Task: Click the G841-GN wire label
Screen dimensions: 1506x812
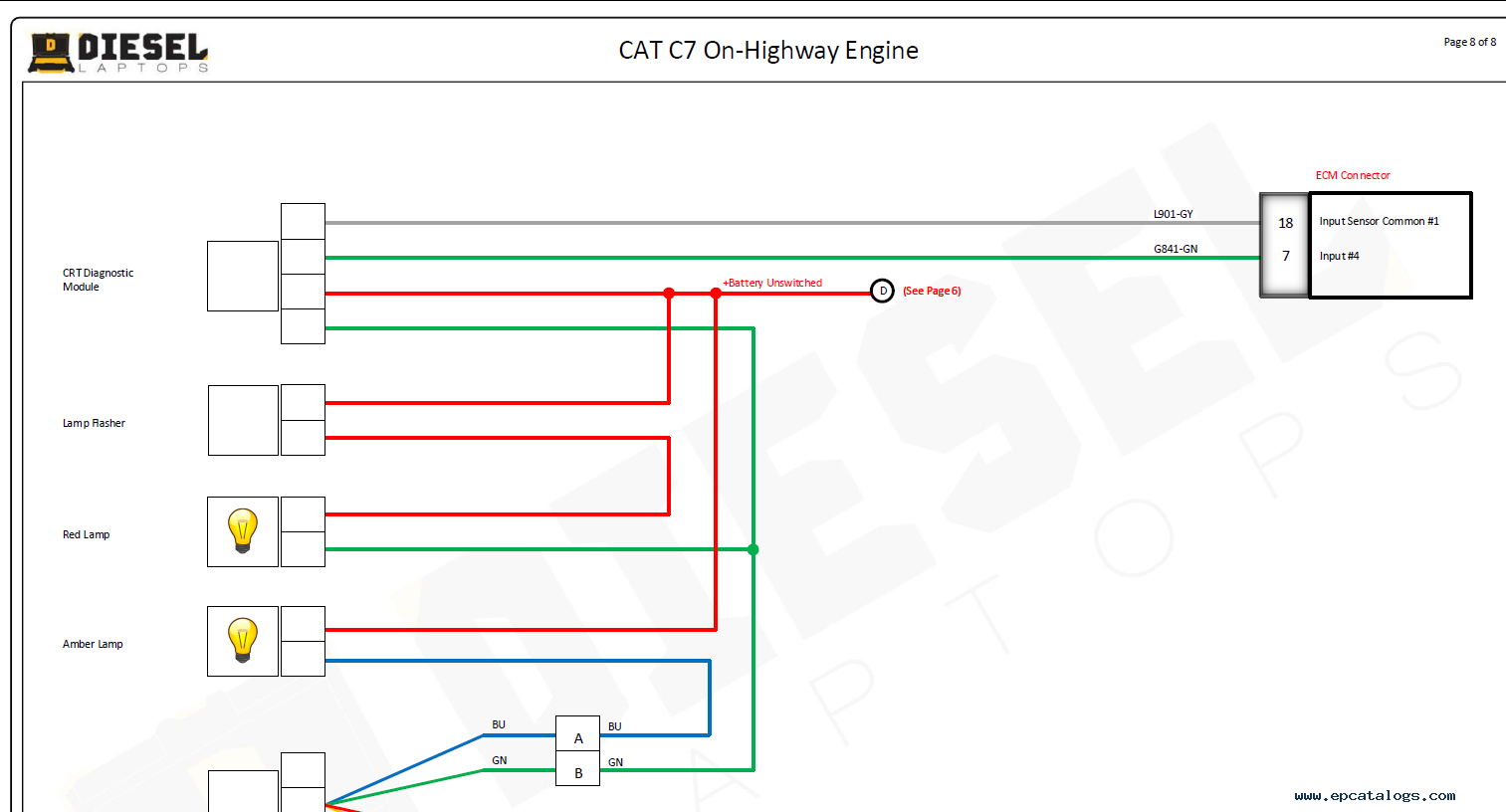Action: tap(1176, 249)
